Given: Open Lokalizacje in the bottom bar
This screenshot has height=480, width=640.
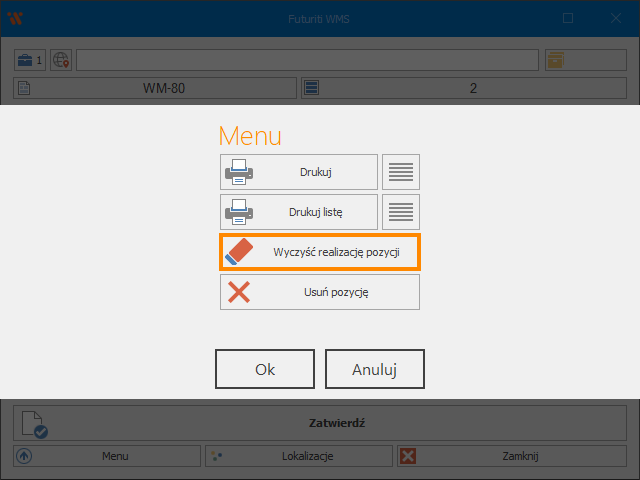Looking at the screenshot, I should (x=299, y=456).
